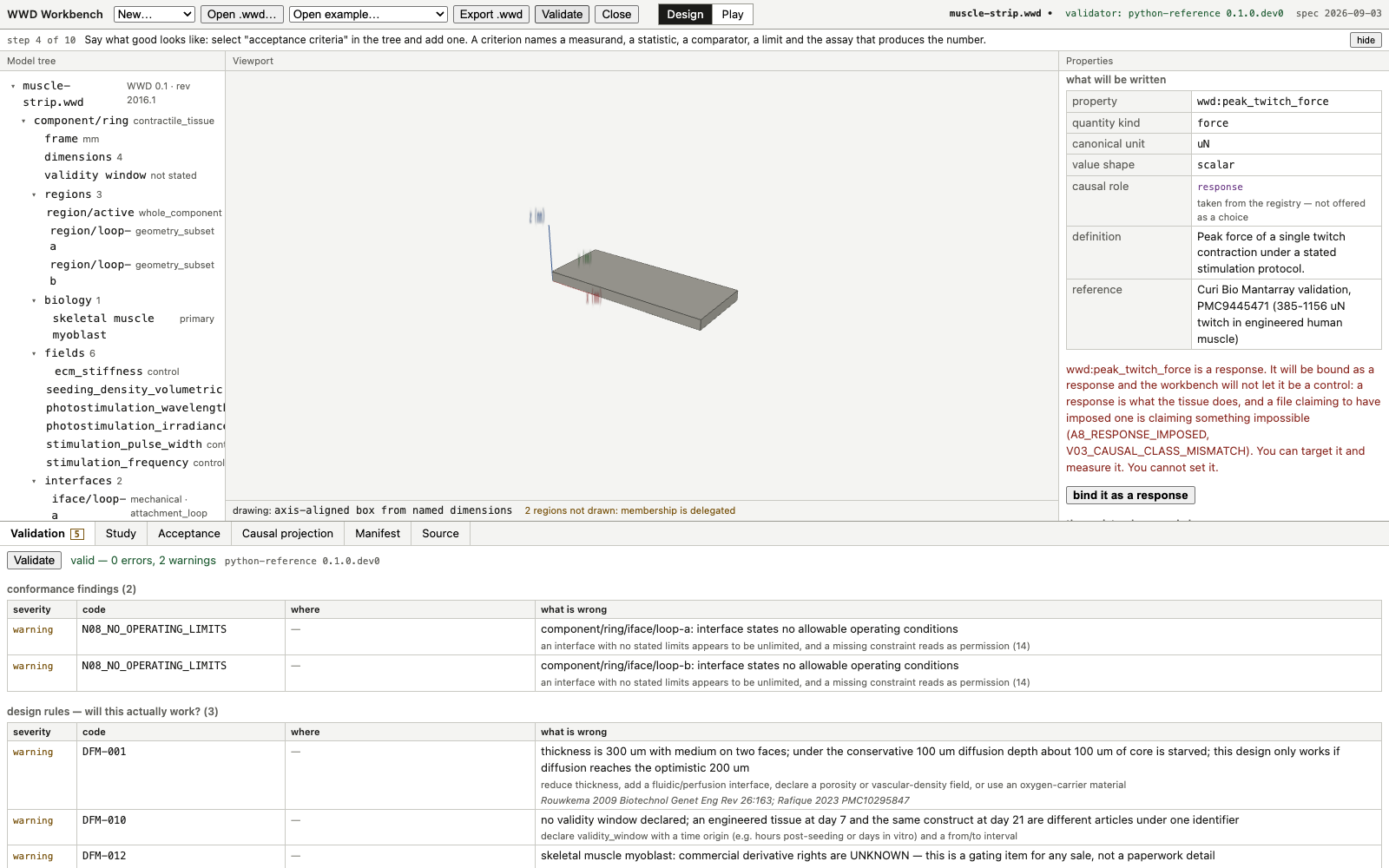Click the Close button in toolbar

pos(616,14)
